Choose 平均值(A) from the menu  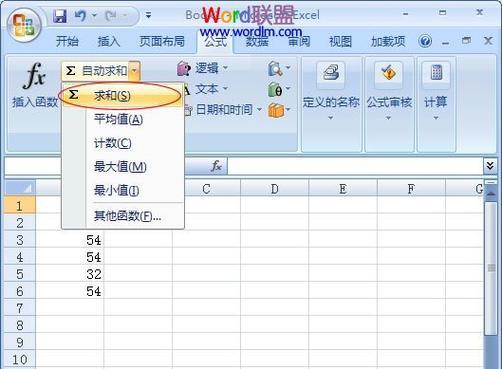(123, 119)
